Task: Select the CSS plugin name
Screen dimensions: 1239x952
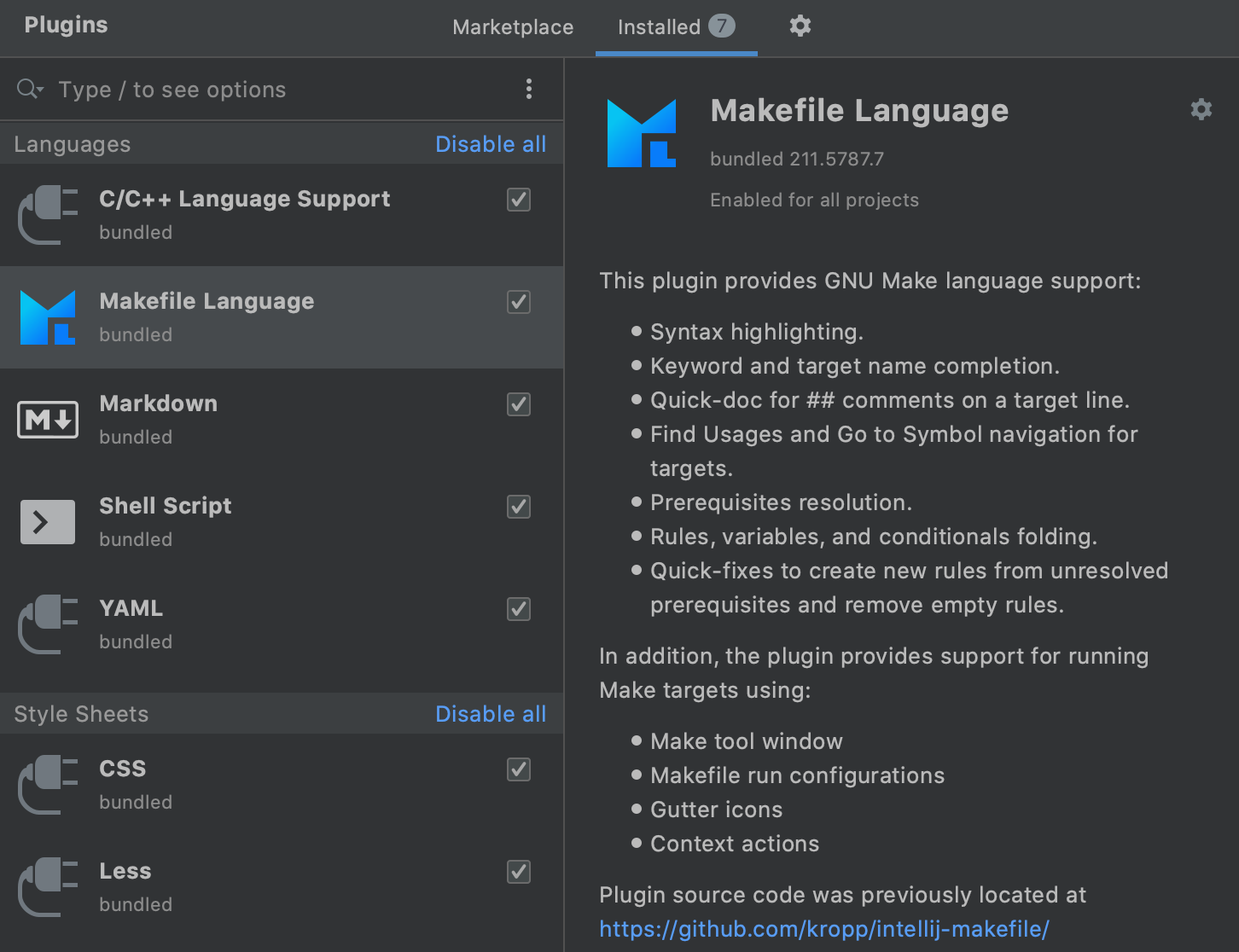Action: [x=122, y=769]
